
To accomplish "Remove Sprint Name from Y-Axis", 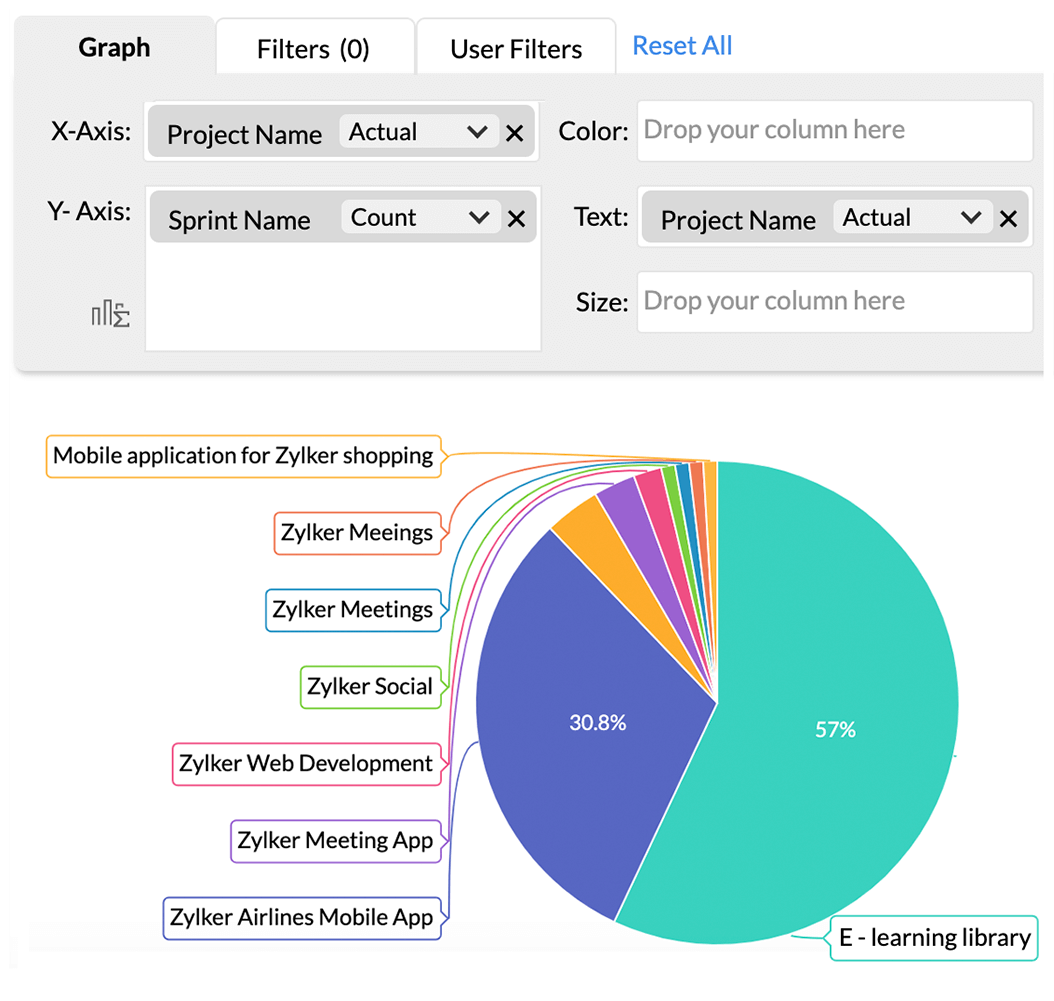I will pos(516,218).
